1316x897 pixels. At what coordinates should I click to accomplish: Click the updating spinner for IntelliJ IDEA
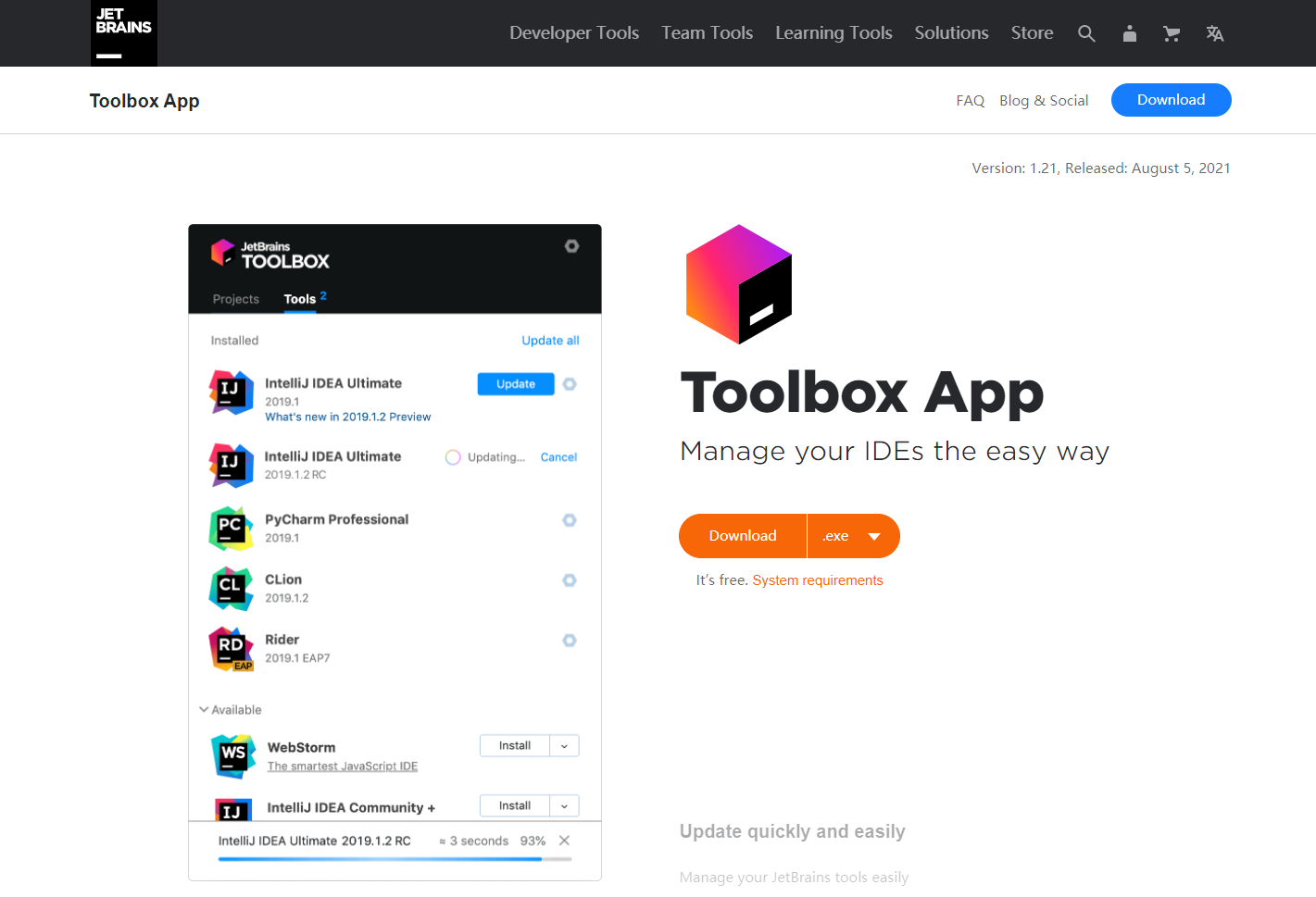click(453, 457)
